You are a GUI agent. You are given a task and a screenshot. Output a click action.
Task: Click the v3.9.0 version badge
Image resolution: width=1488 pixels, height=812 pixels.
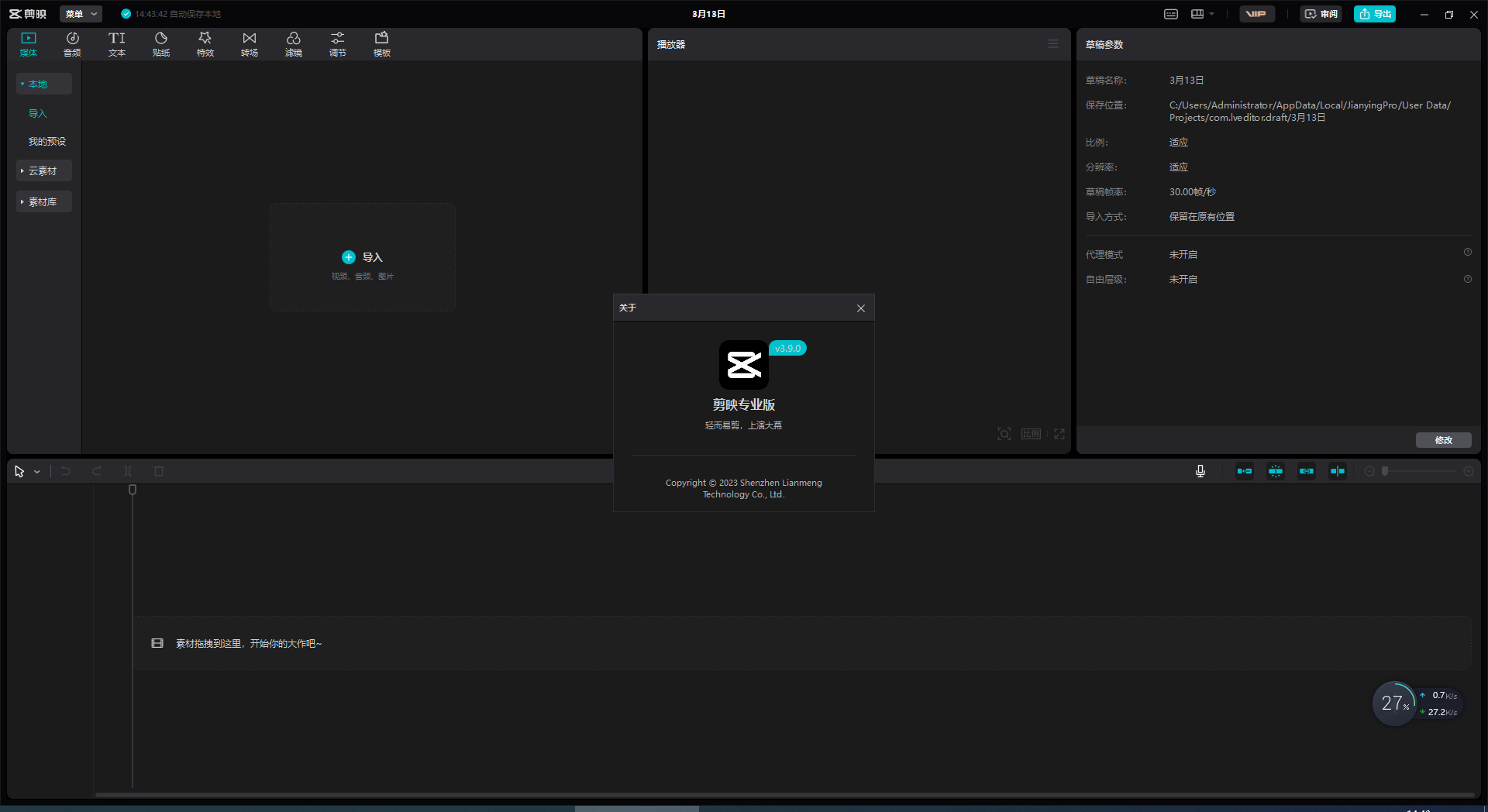pos(788,348)
